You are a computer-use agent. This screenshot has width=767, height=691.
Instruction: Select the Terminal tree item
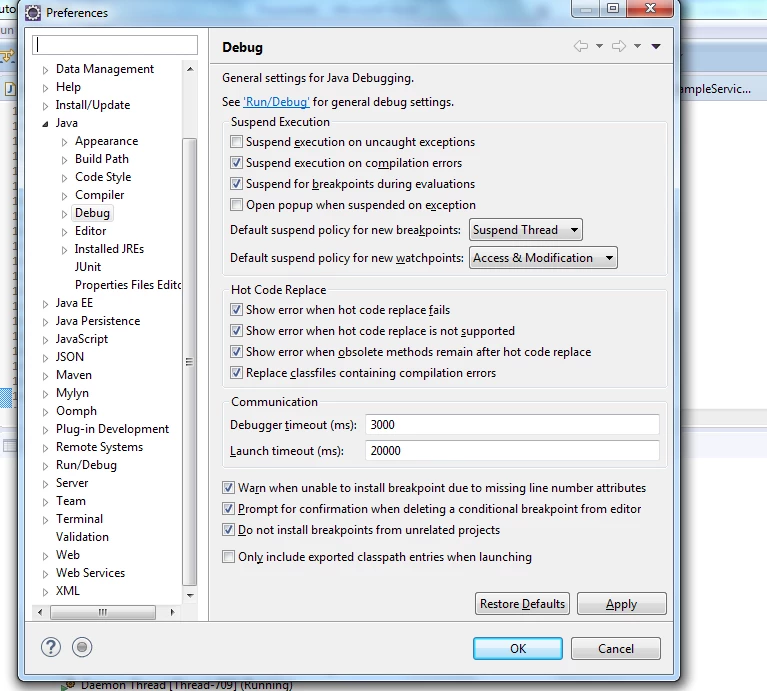[x=79, y=519]
